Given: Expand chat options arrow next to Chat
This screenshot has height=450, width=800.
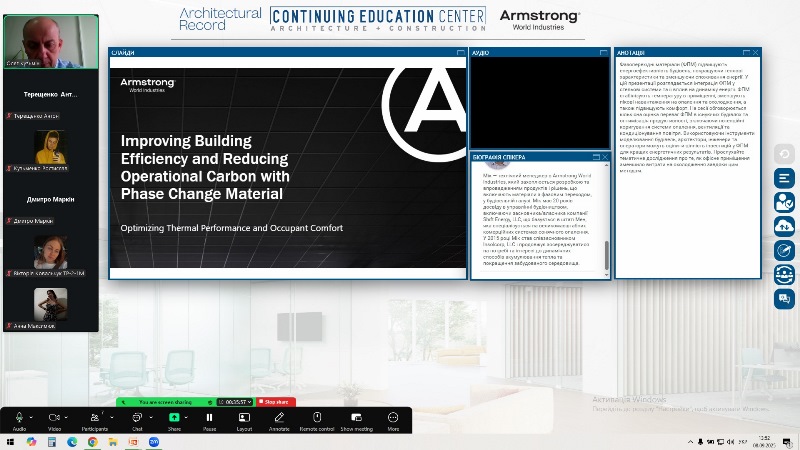Looking at the screenshot, I should tap(151, 417).
